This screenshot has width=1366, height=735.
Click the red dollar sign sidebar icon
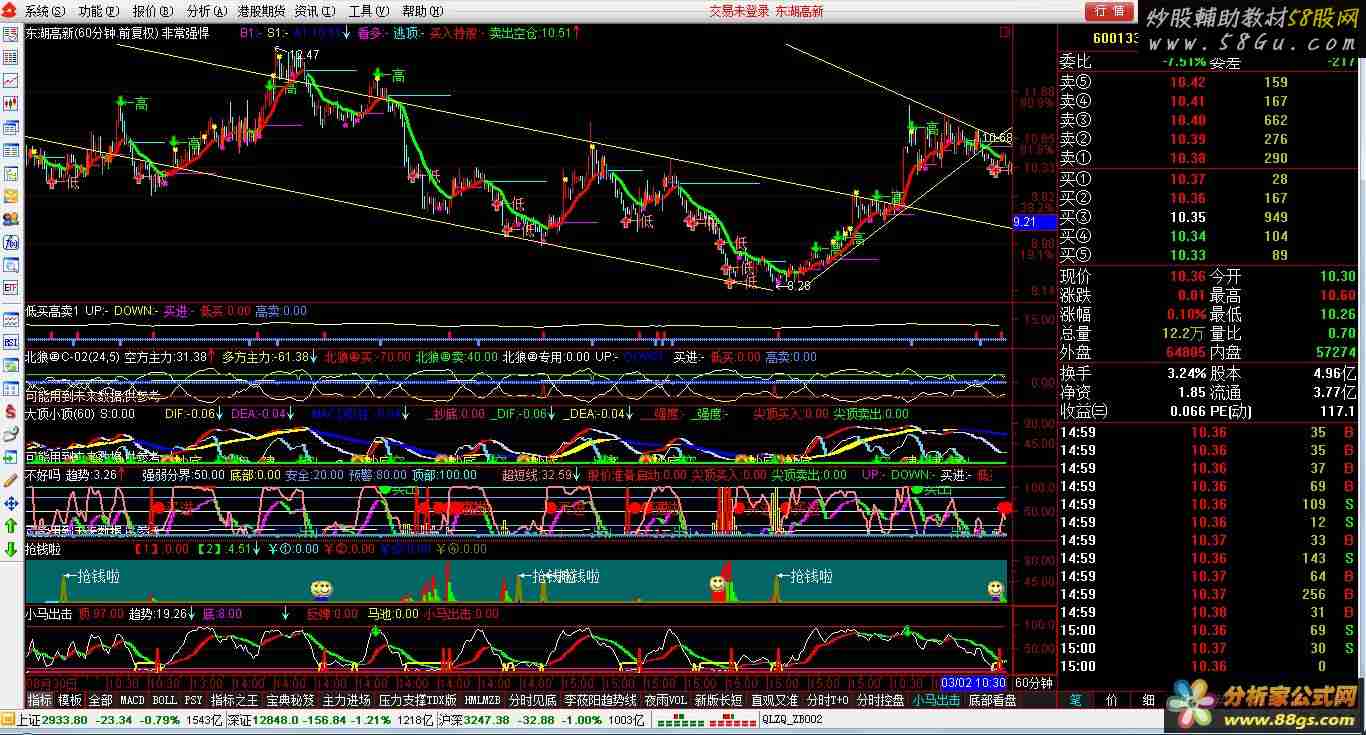click(x=11, y=412)
